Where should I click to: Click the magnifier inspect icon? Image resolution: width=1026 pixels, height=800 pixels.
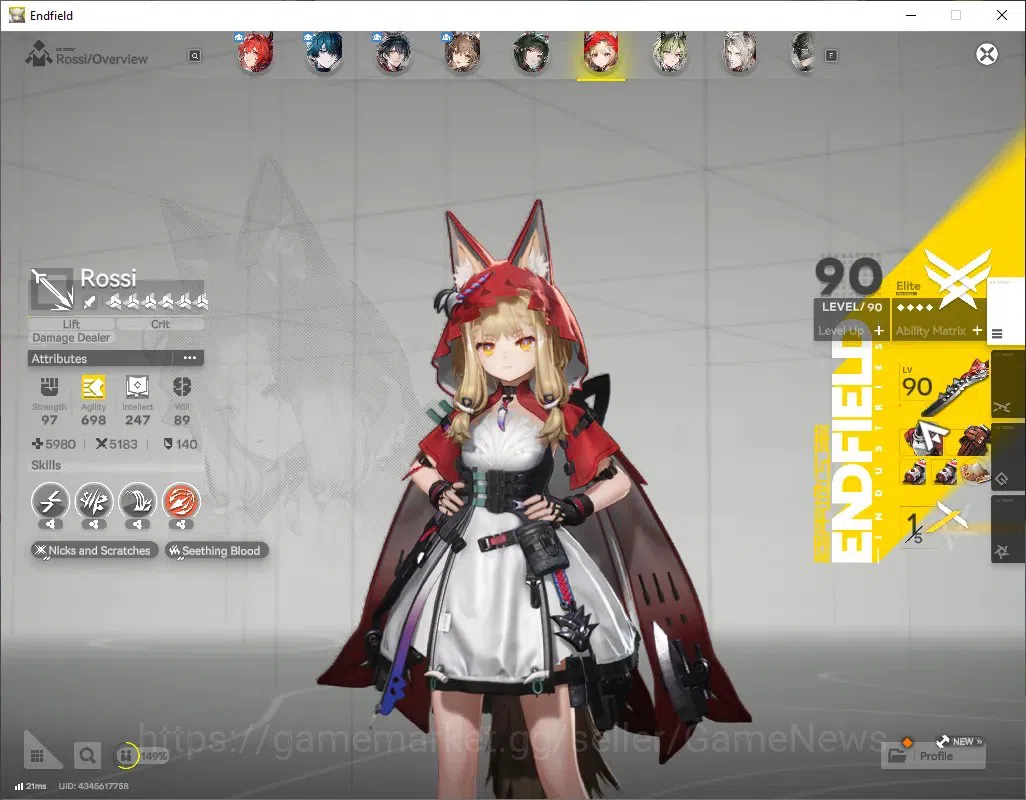pos(87,756)
